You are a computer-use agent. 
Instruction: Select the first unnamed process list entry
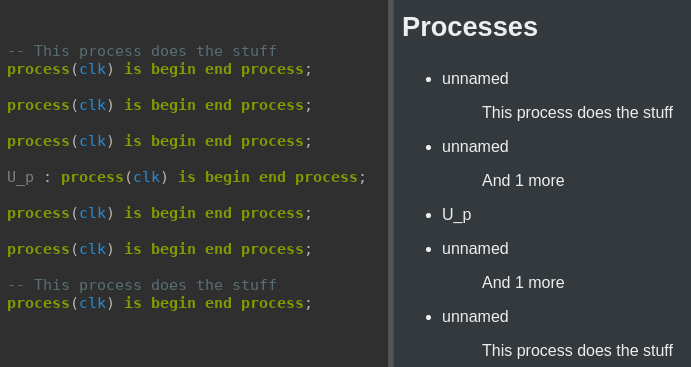tap(475, 78)
